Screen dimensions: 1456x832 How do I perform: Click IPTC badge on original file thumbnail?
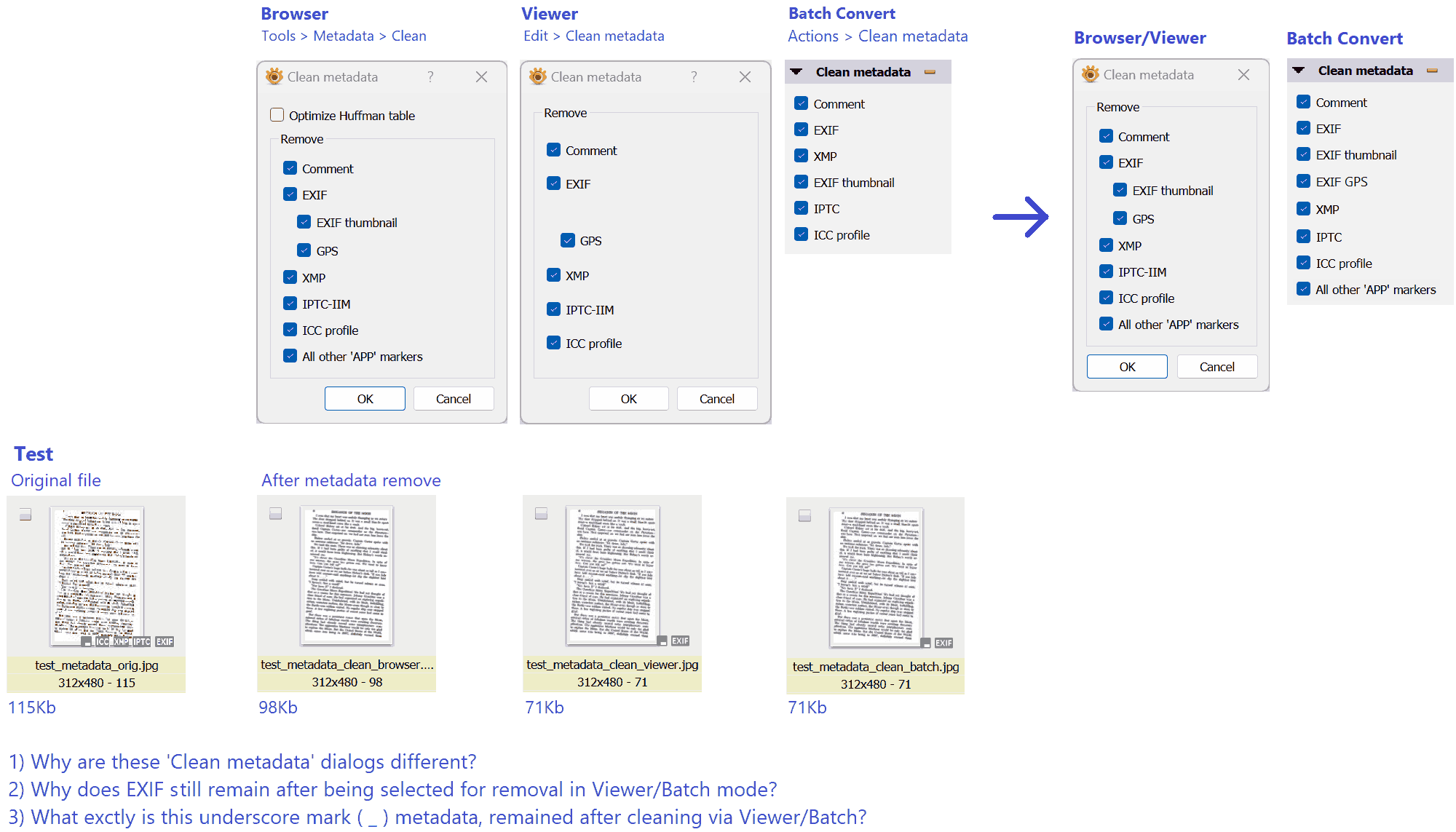coord(142,641)
